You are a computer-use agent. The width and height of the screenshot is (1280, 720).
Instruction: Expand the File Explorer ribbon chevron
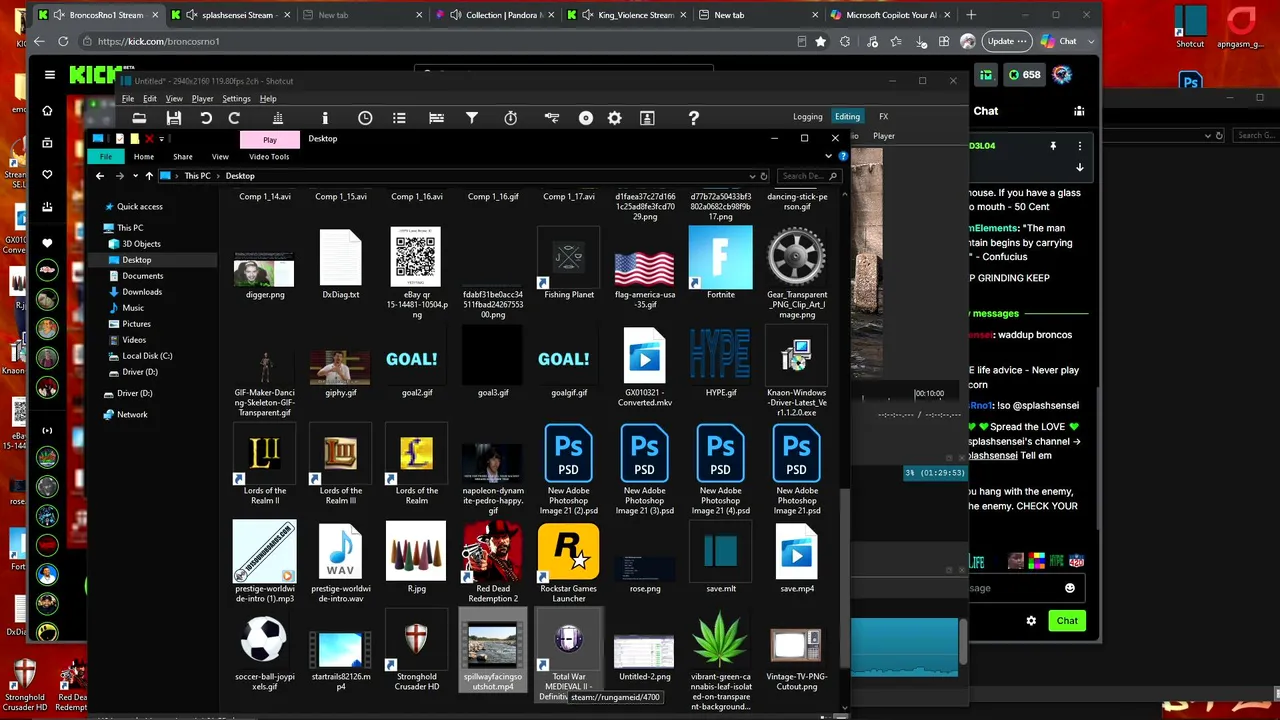click(x=828, y=157)
